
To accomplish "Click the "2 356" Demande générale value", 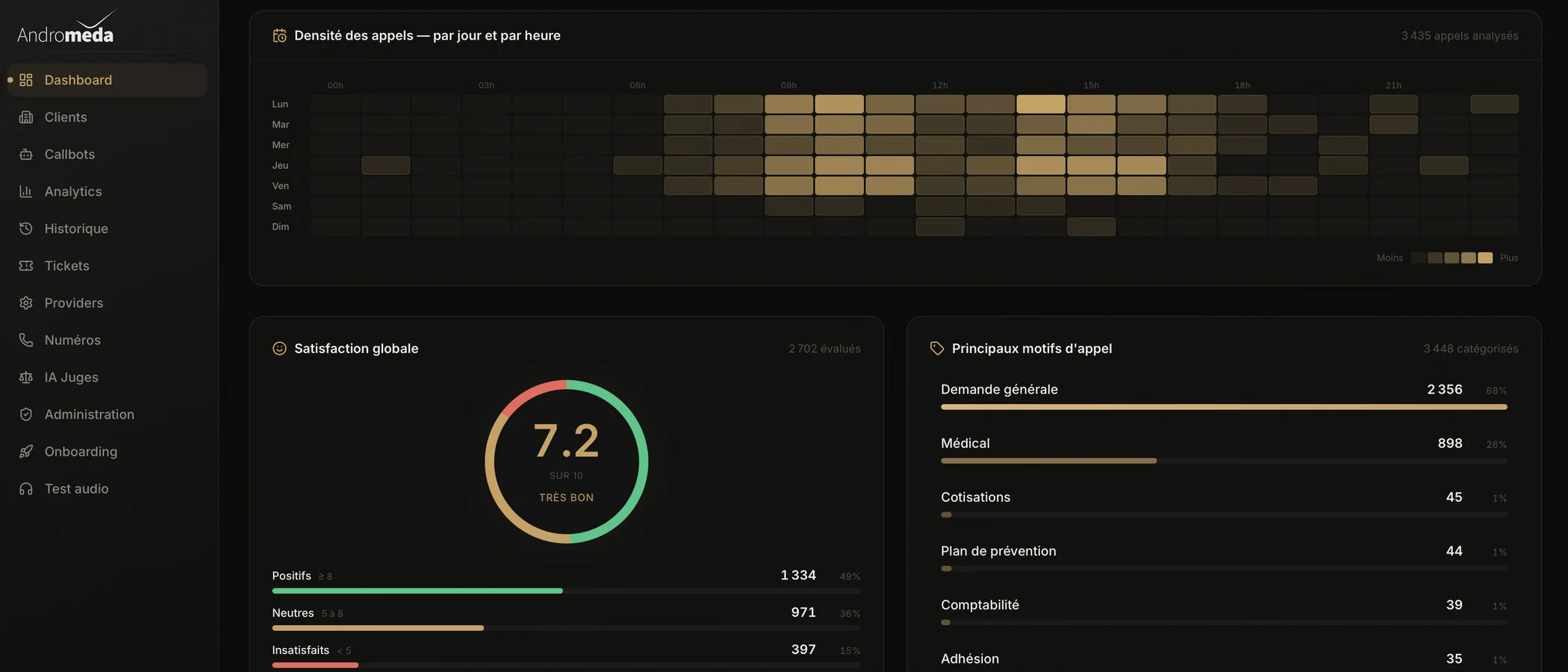I will pos(1445,389).
